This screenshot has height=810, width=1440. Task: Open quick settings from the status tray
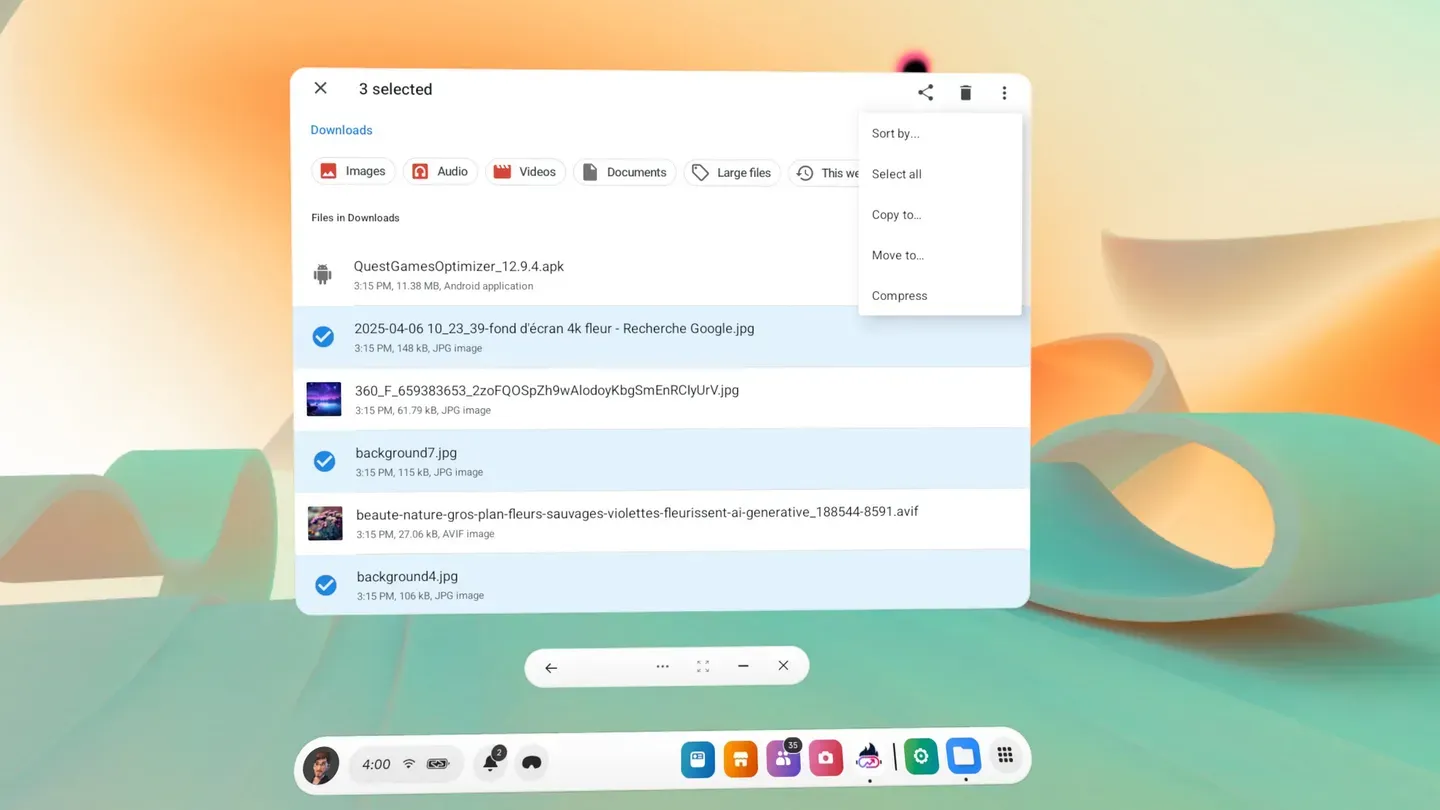(x=405, y=763)
